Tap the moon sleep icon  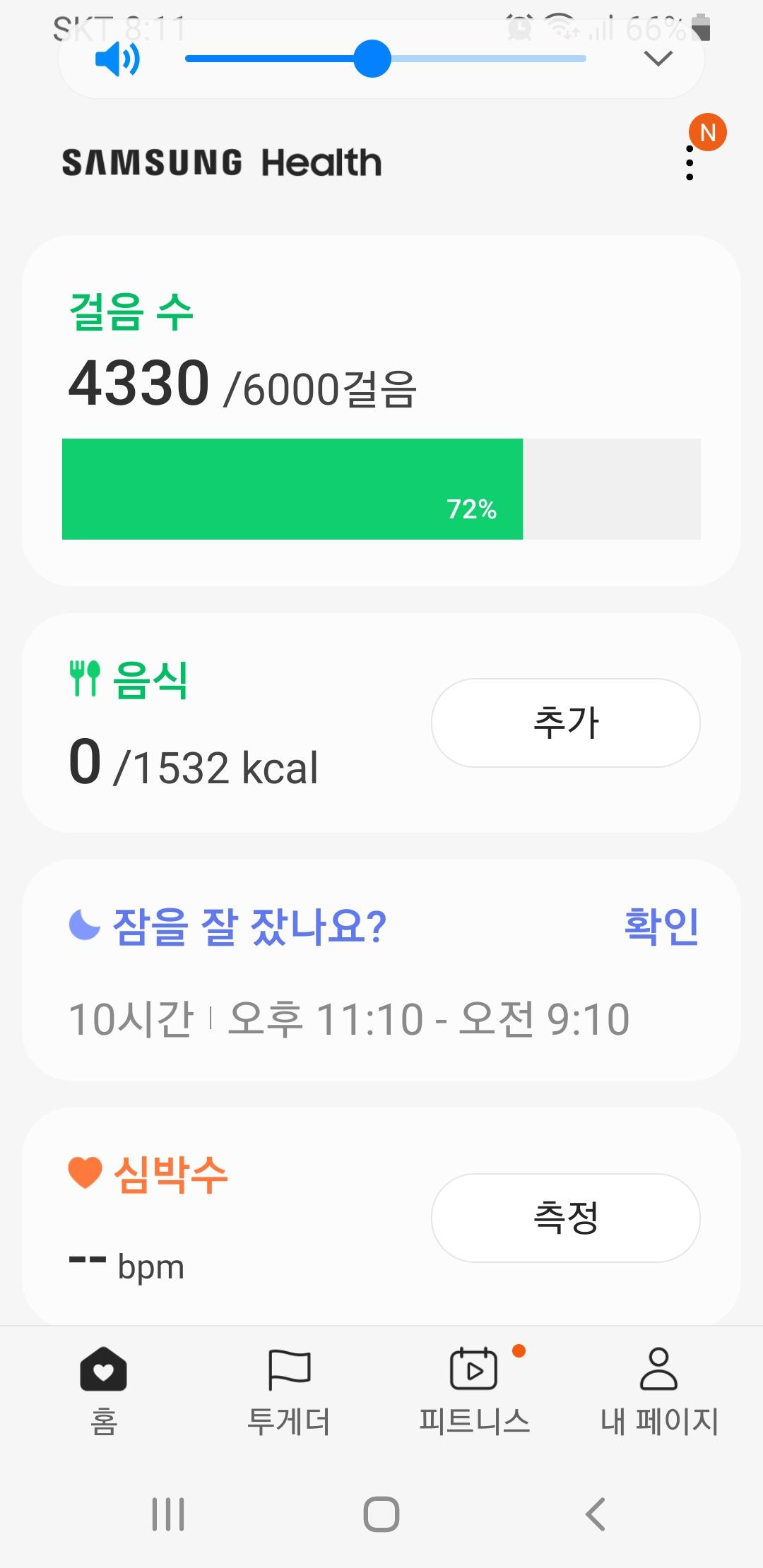85,925
